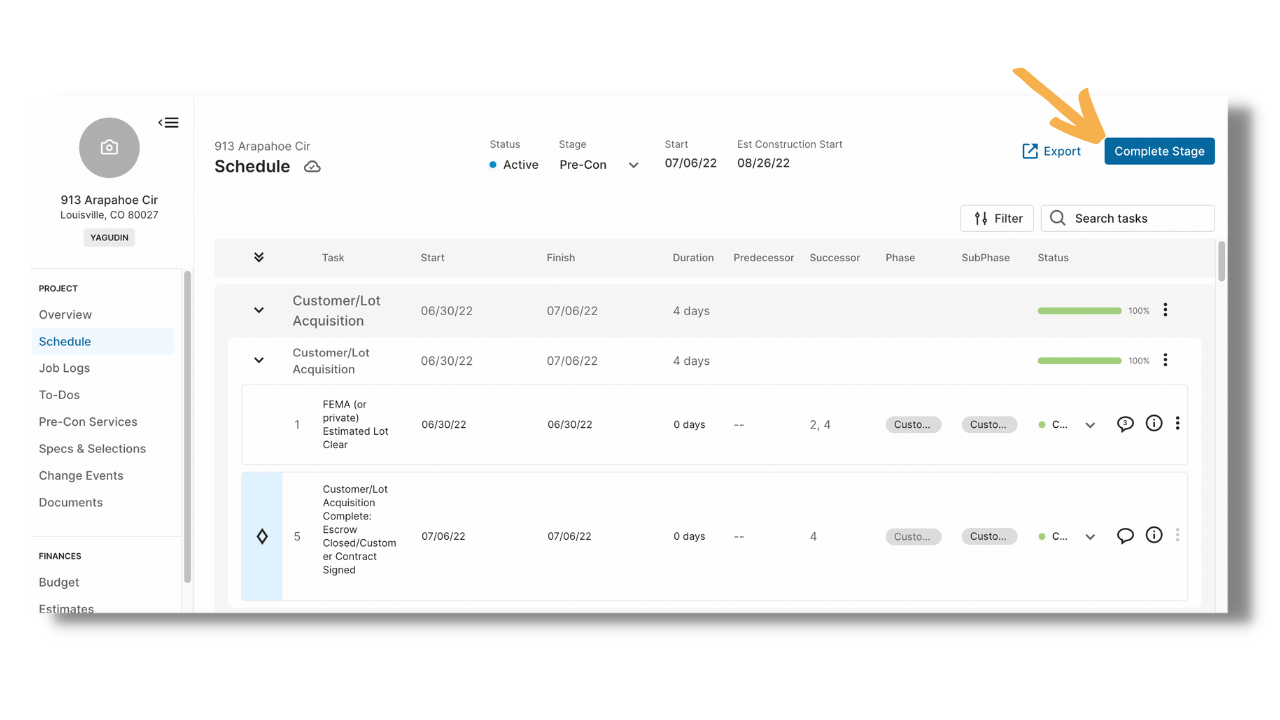Click SubPhase tag on Escrow Closed row
Viewport: 1280px width, 720px height.
[989, 537]
